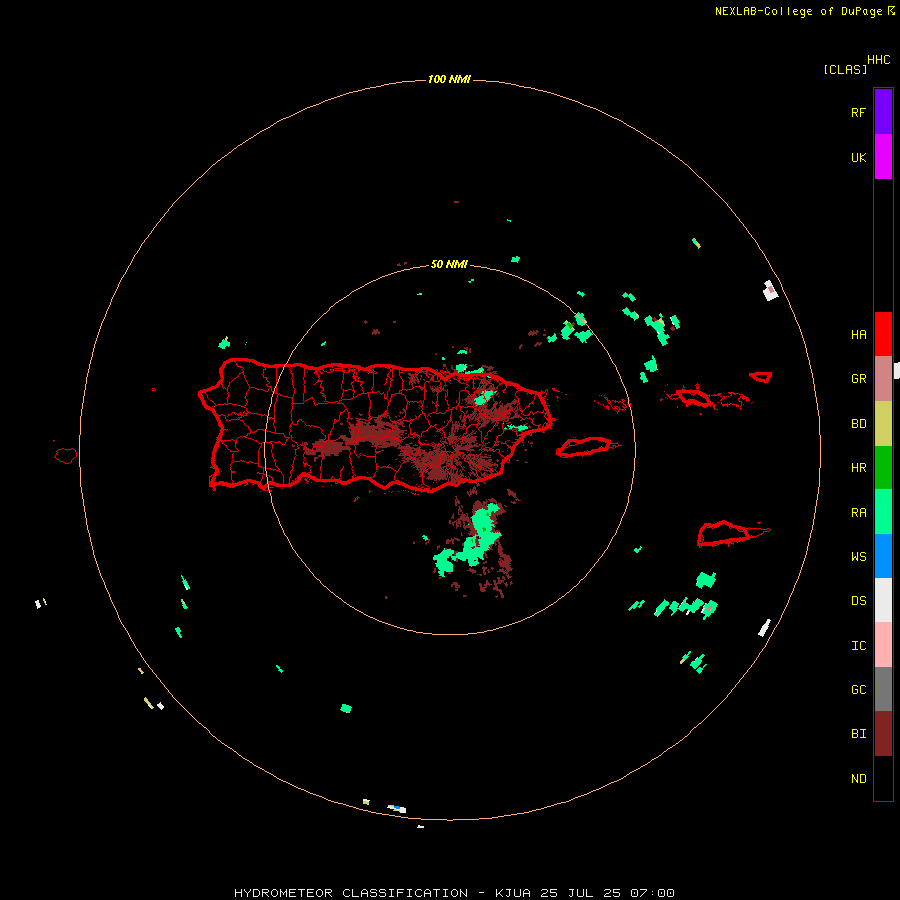Click the HA legend label
The height and width of the screenshot is (900, 900).
pos(858,334)
